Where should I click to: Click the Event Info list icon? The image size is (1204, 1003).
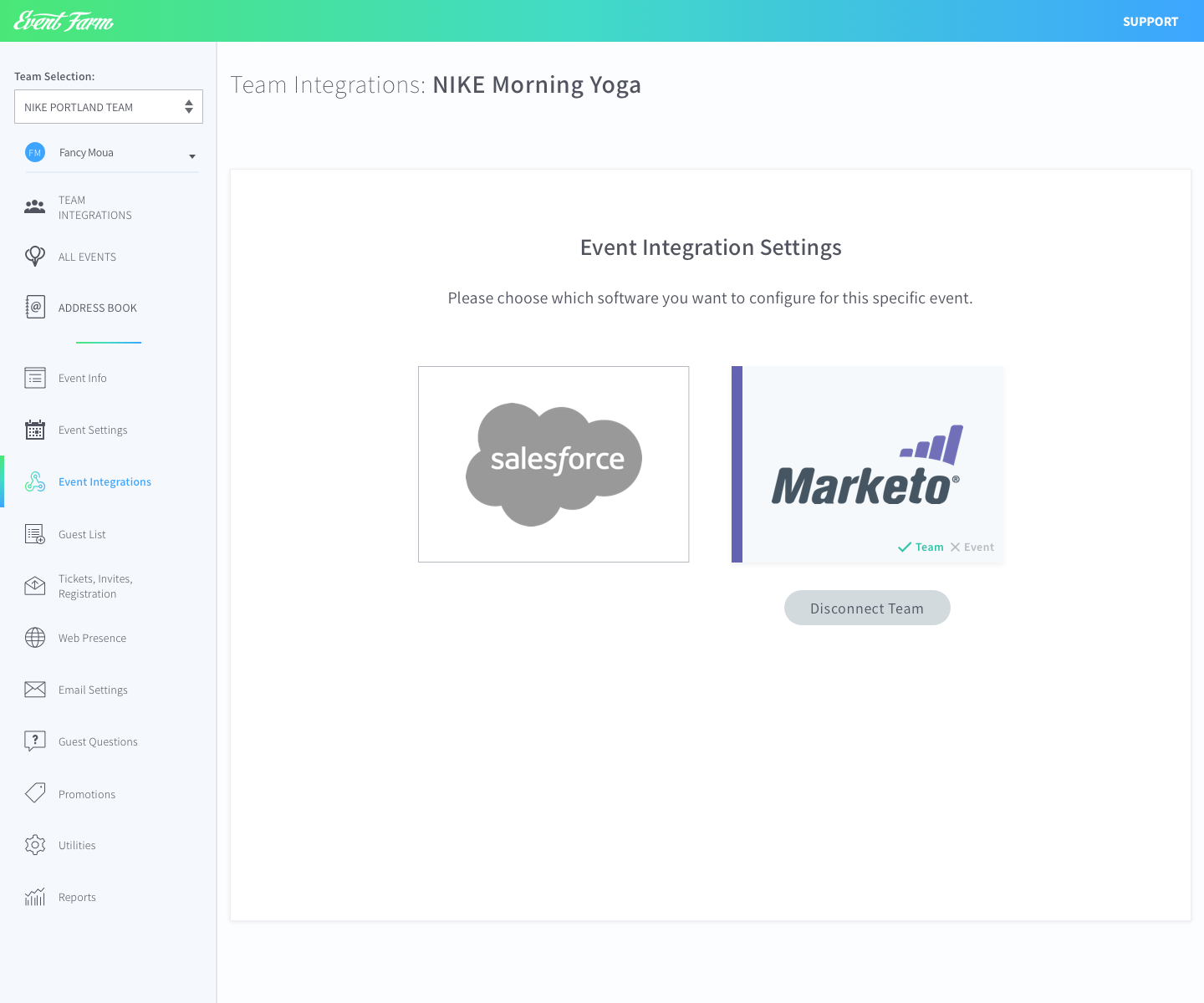(x=35, y=379)
